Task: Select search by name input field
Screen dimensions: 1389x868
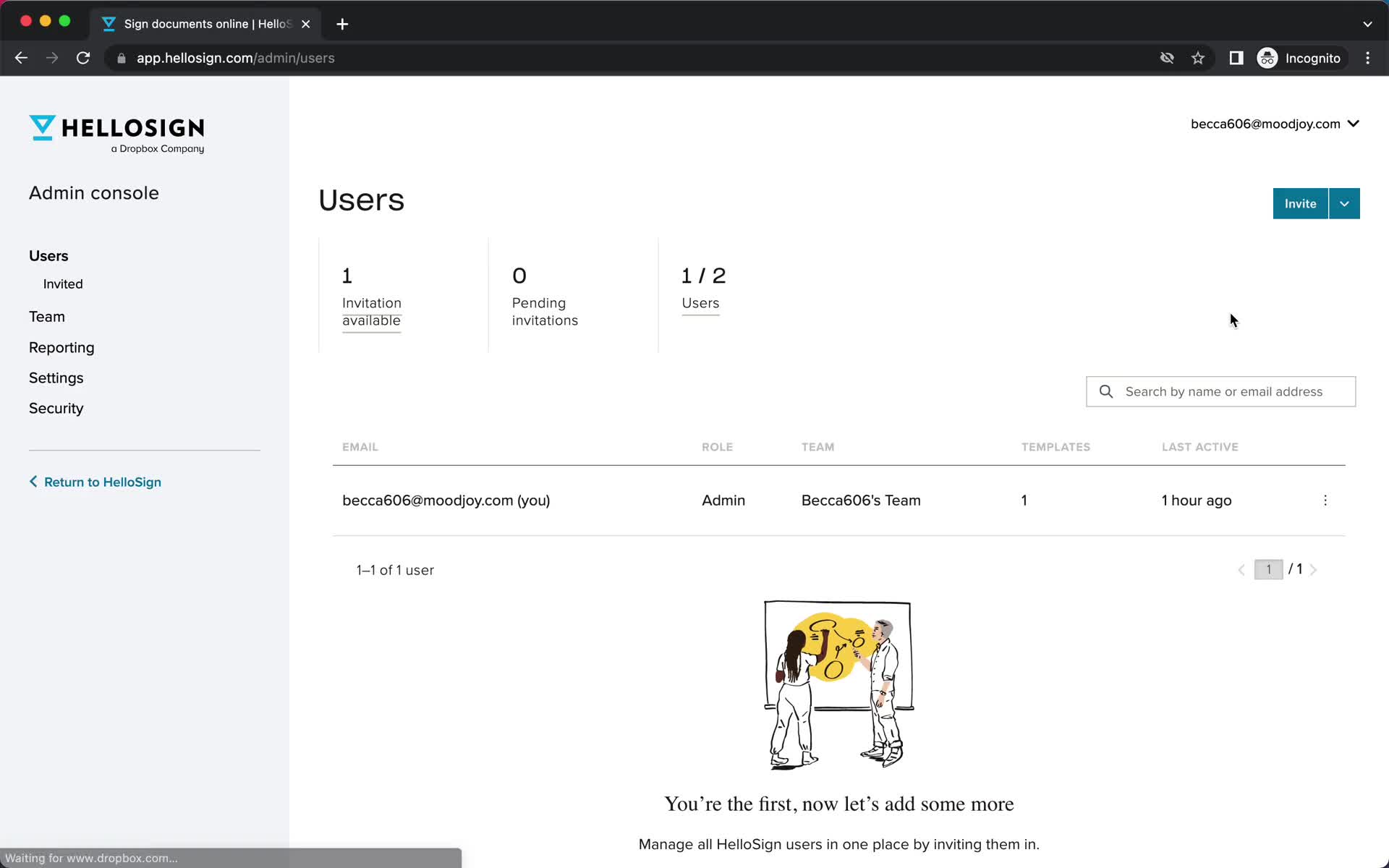Action: [x=1221, y=391]
